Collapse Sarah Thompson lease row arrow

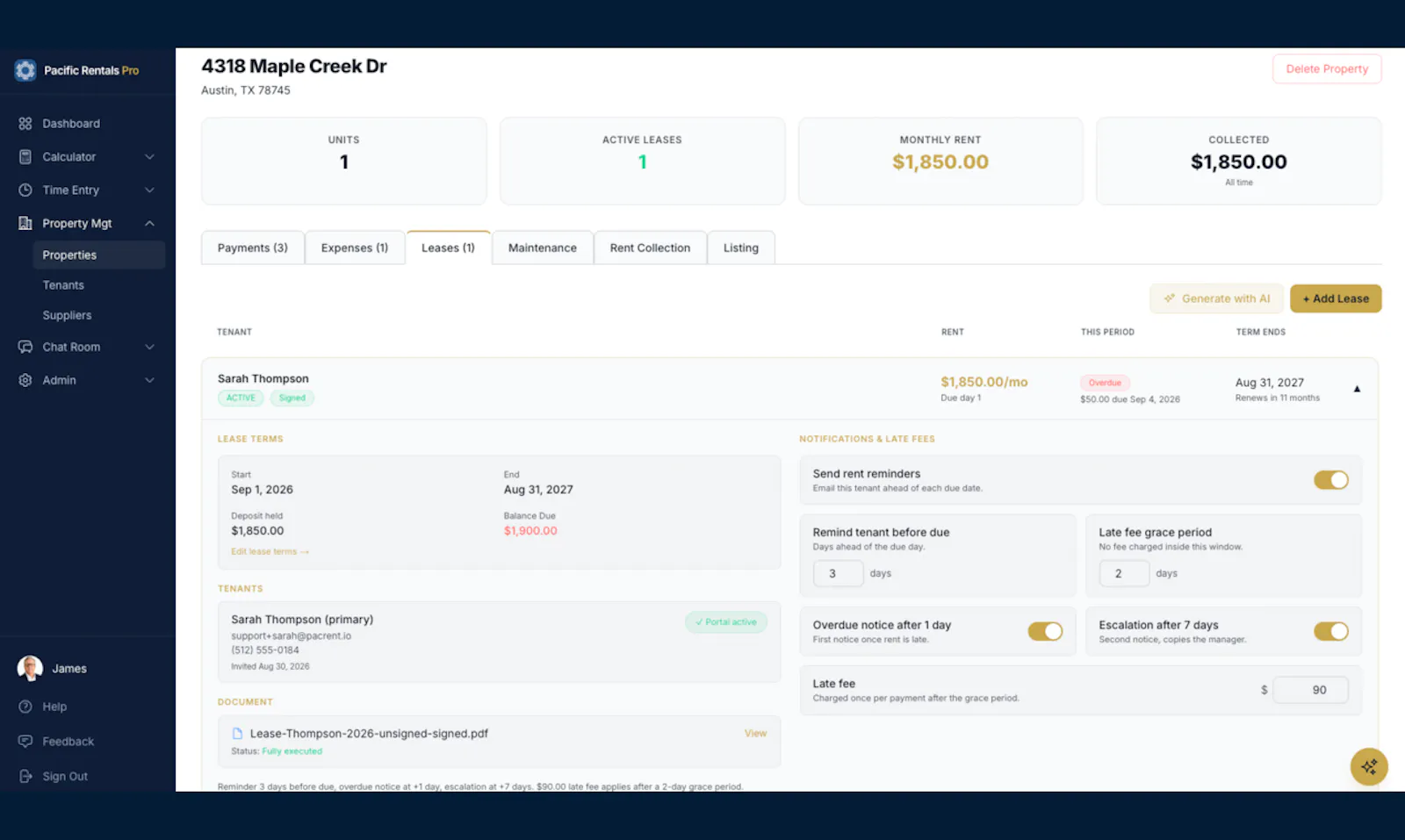click(x=1357, y=389)
